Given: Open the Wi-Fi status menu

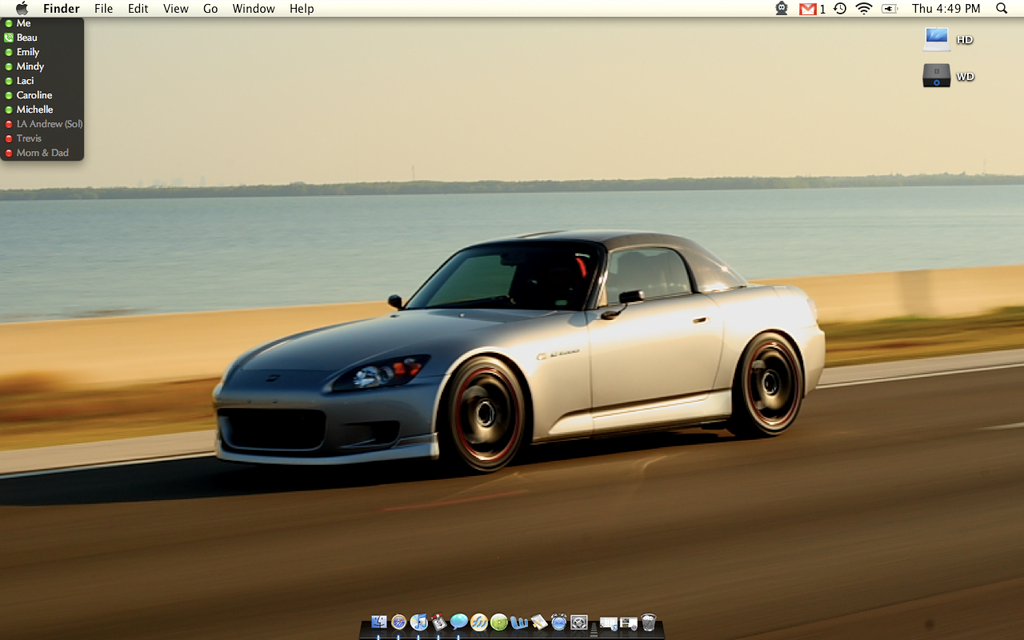Looking at the screenshot, I should click(864, 9).
